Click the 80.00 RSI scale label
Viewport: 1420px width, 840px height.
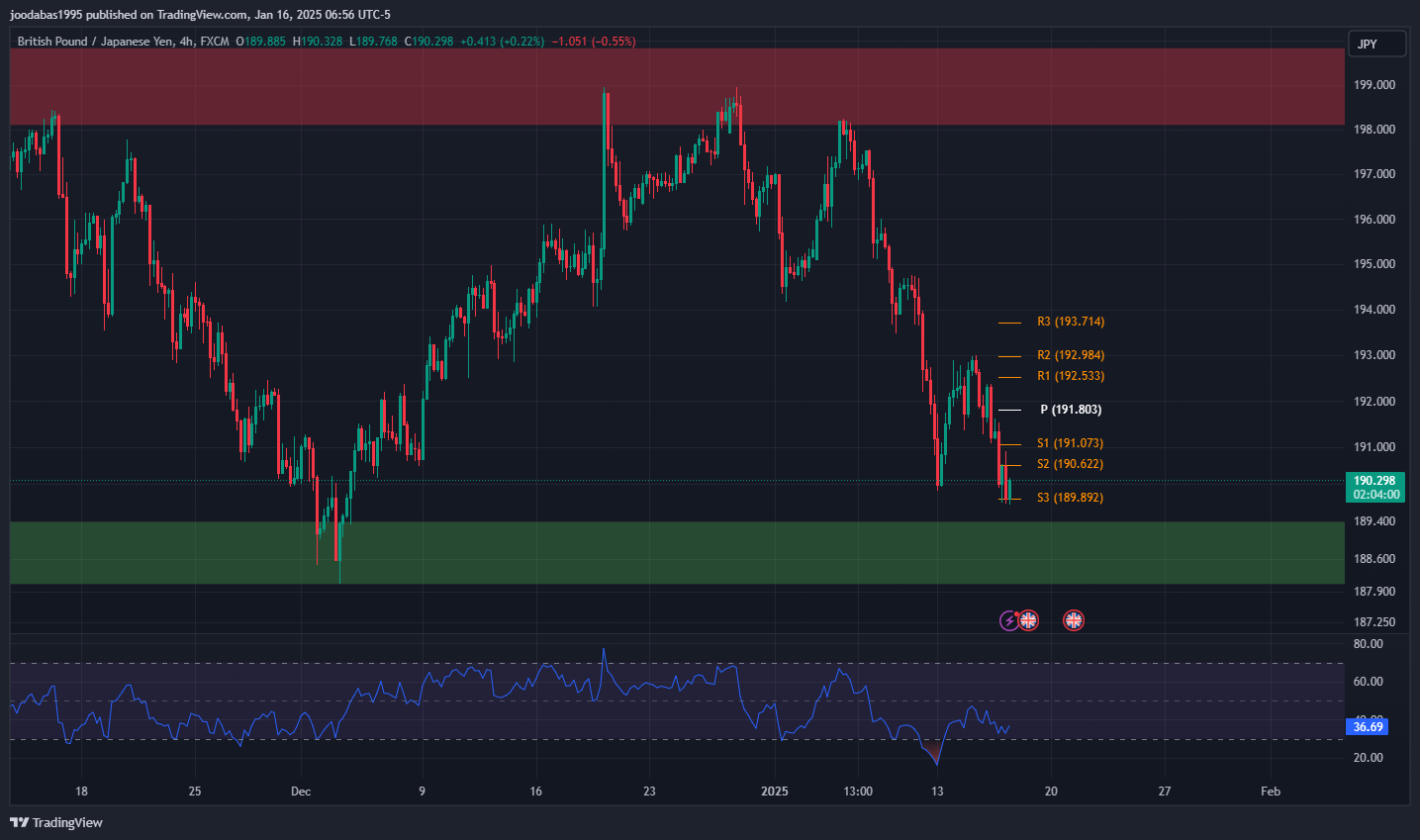(1368, 644)
